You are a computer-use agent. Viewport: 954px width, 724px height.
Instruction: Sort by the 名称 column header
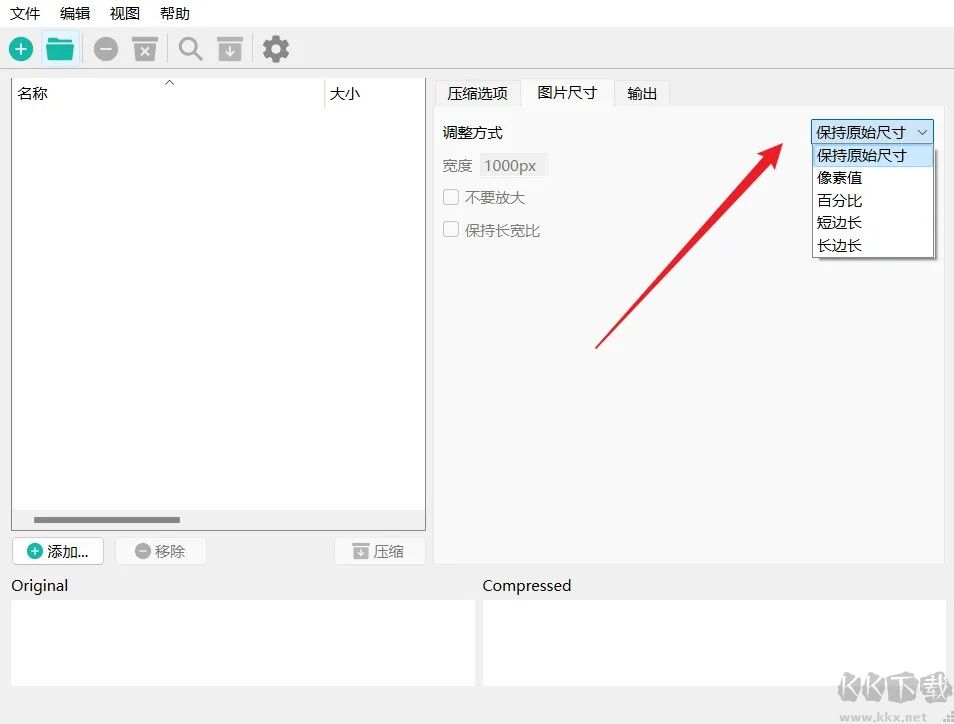(168, 93)
